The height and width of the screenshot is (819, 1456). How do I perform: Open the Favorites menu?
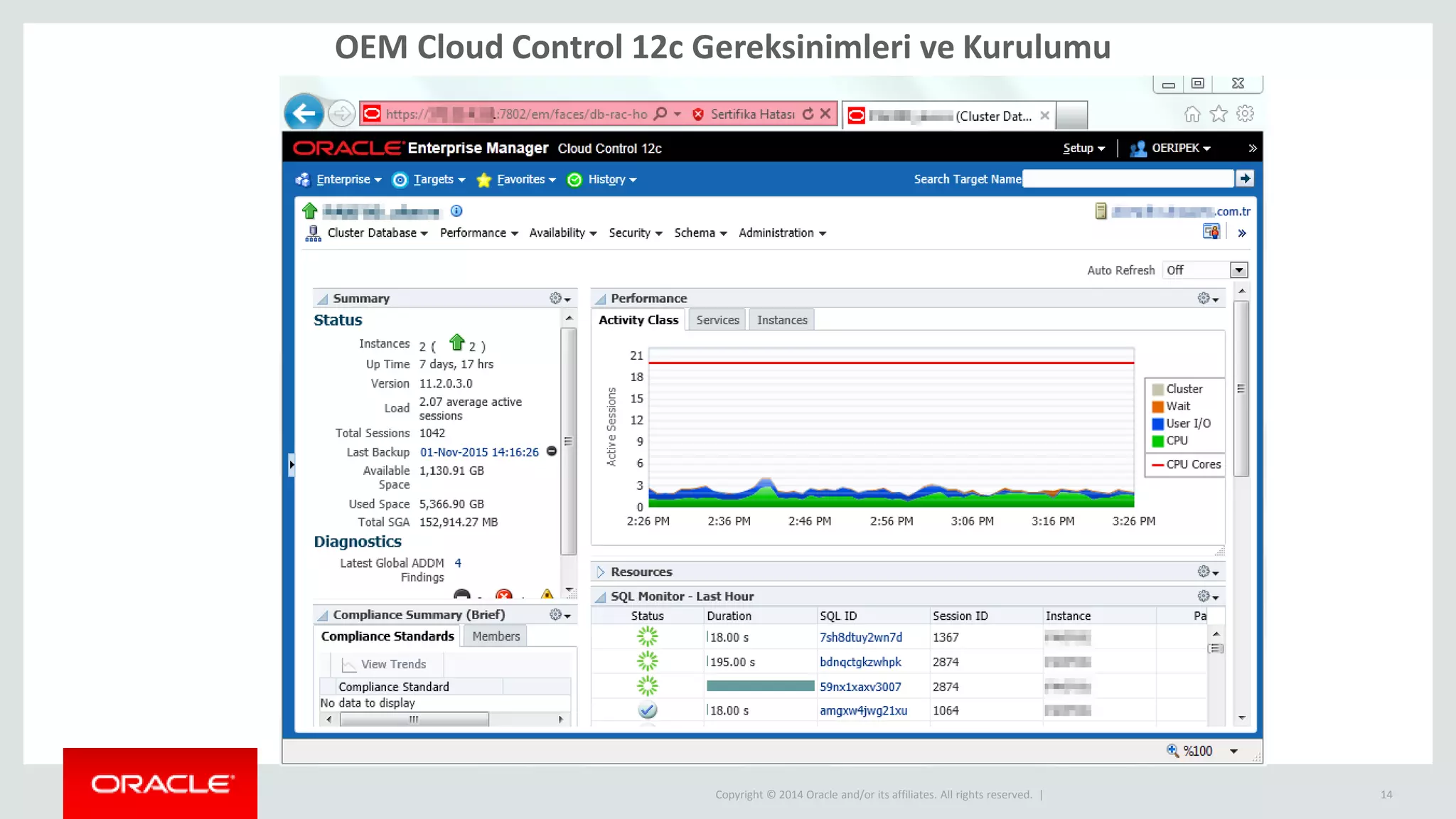coord(516,179)
